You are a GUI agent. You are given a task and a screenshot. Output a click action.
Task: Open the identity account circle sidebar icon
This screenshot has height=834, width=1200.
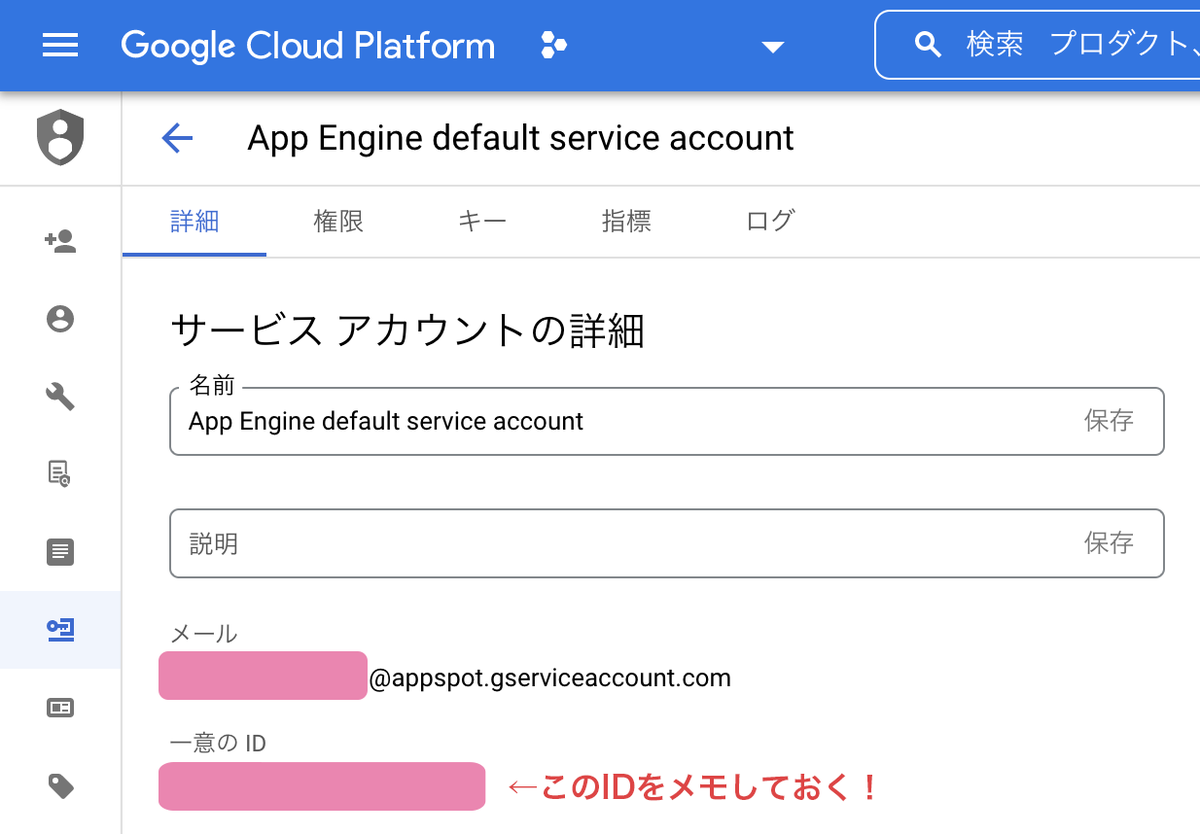[x=60, y=319]
